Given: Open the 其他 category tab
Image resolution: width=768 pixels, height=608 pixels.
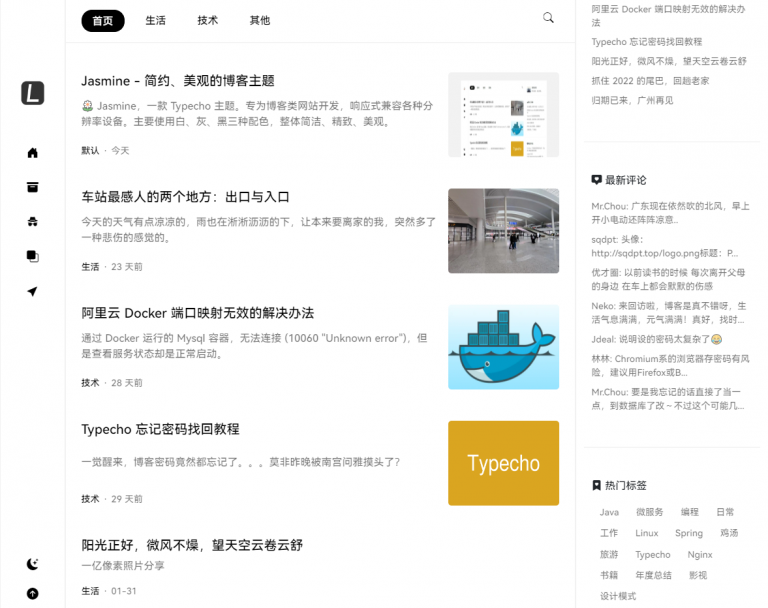Looking at the screenshot, I should tap(260, 20).
